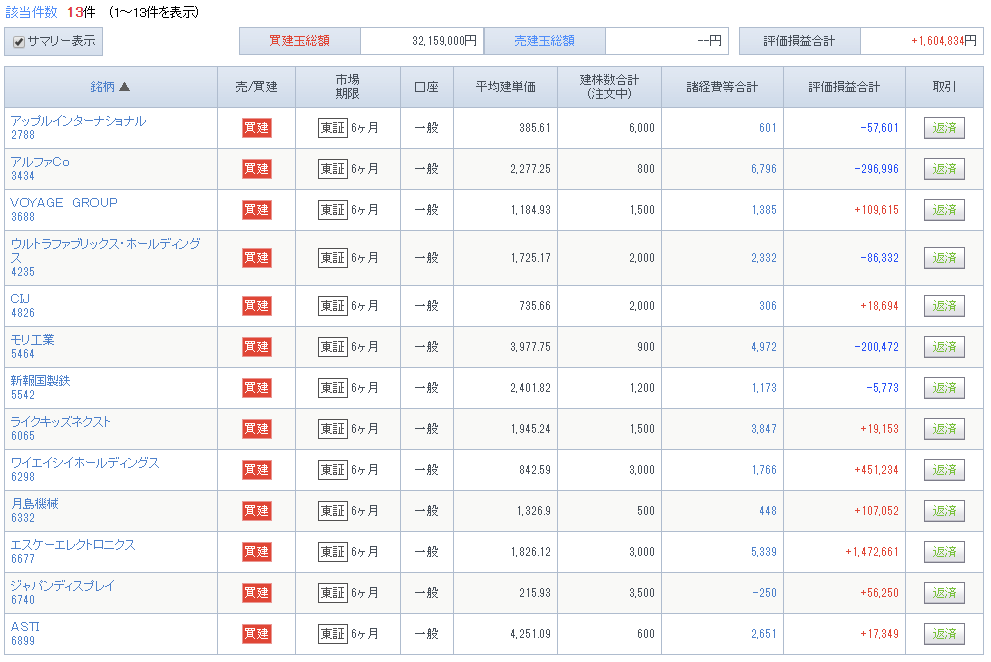Click total value 32,159,000円
Image resolution: width=991 pixels, height=662 pixels.
pos(444,41)
